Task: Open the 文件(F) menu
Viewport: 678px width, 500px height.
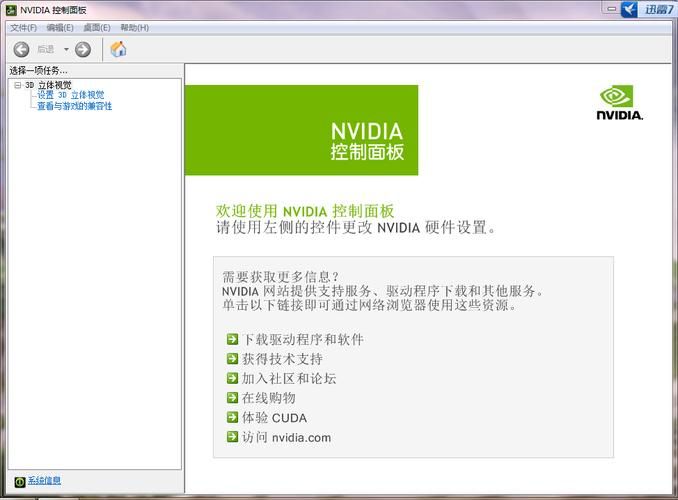Action: 23,28
